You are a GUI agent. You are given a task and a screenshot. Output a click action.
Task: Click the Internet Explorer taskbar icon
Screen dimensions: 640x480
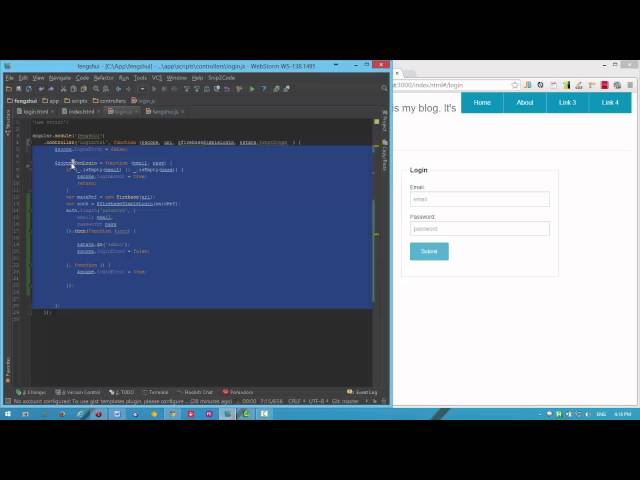80,414
